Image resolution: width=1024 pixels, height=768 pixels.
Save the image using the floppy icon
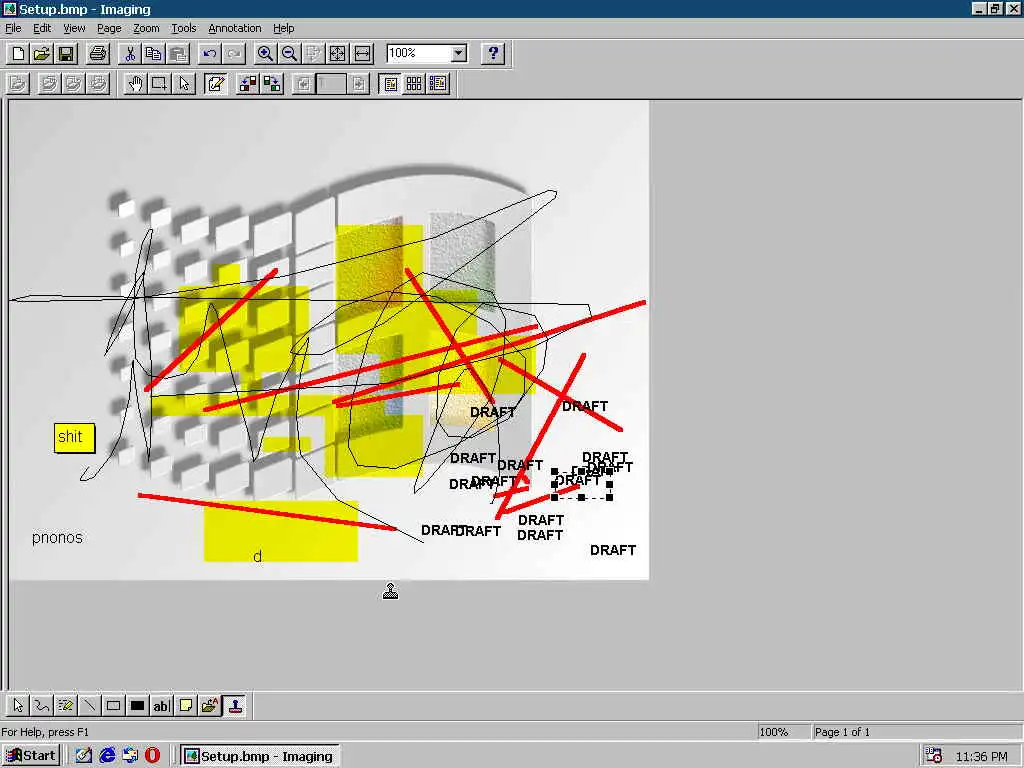pos(66,54)
